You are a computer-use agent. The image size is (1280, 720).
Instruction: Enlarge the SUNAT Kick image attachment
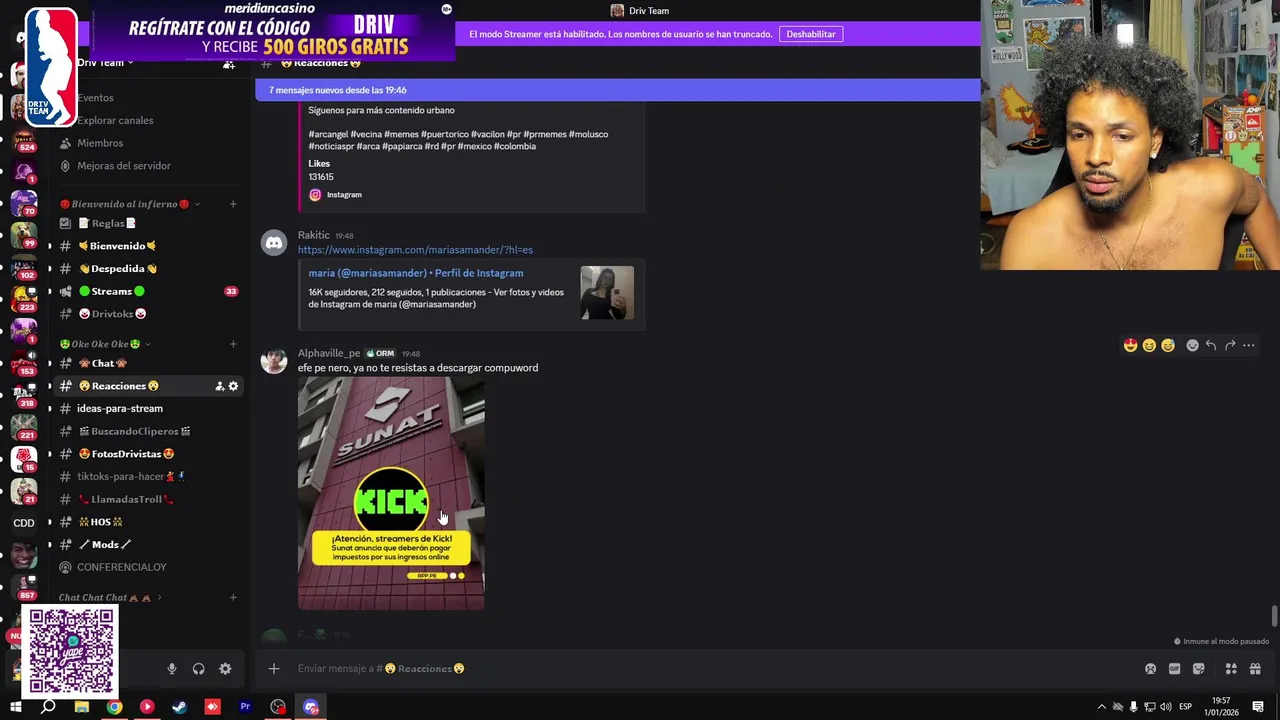click(391, 494)
